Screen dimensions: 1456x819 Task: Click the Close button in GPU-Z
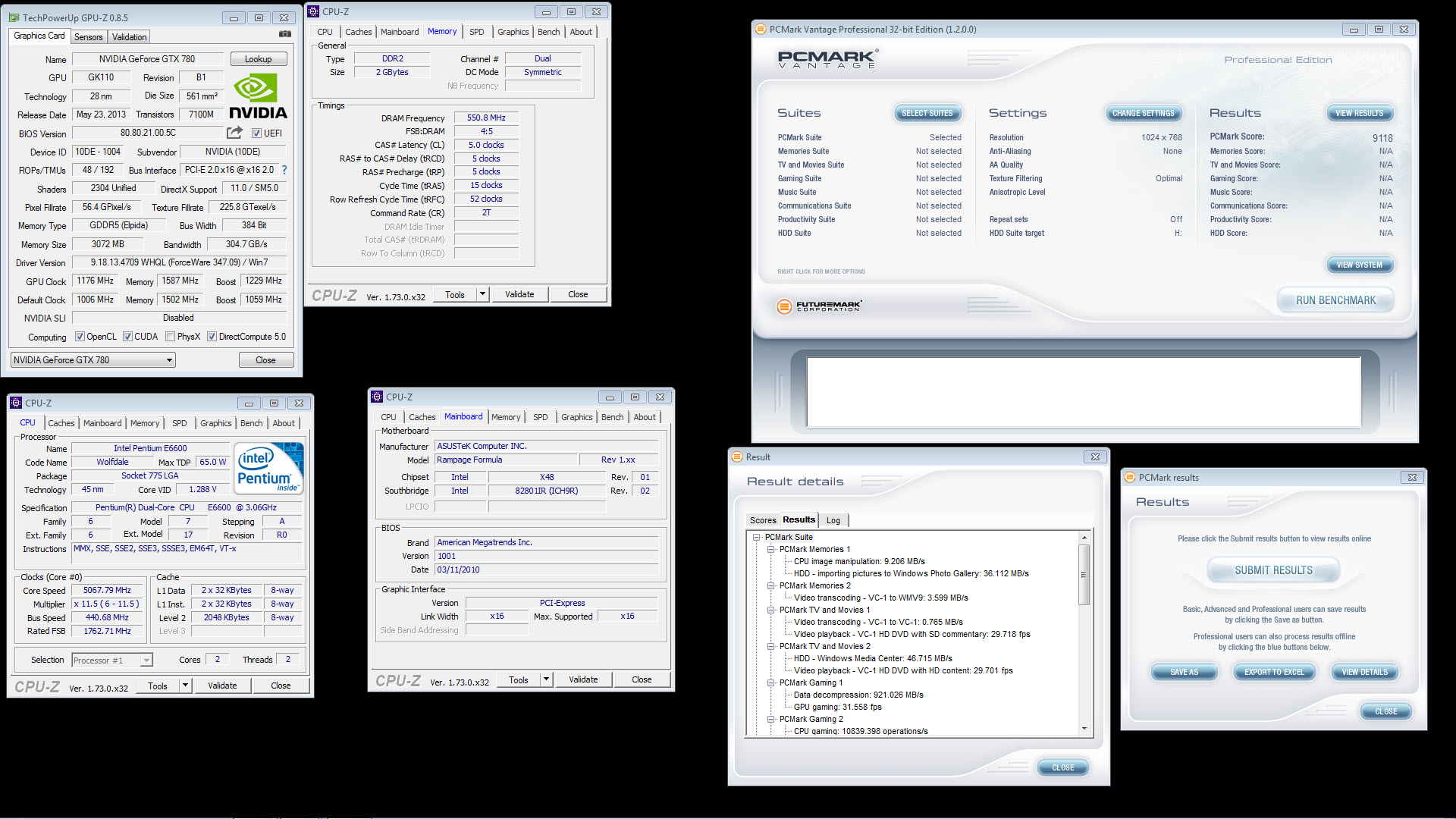tap(265, 360)
